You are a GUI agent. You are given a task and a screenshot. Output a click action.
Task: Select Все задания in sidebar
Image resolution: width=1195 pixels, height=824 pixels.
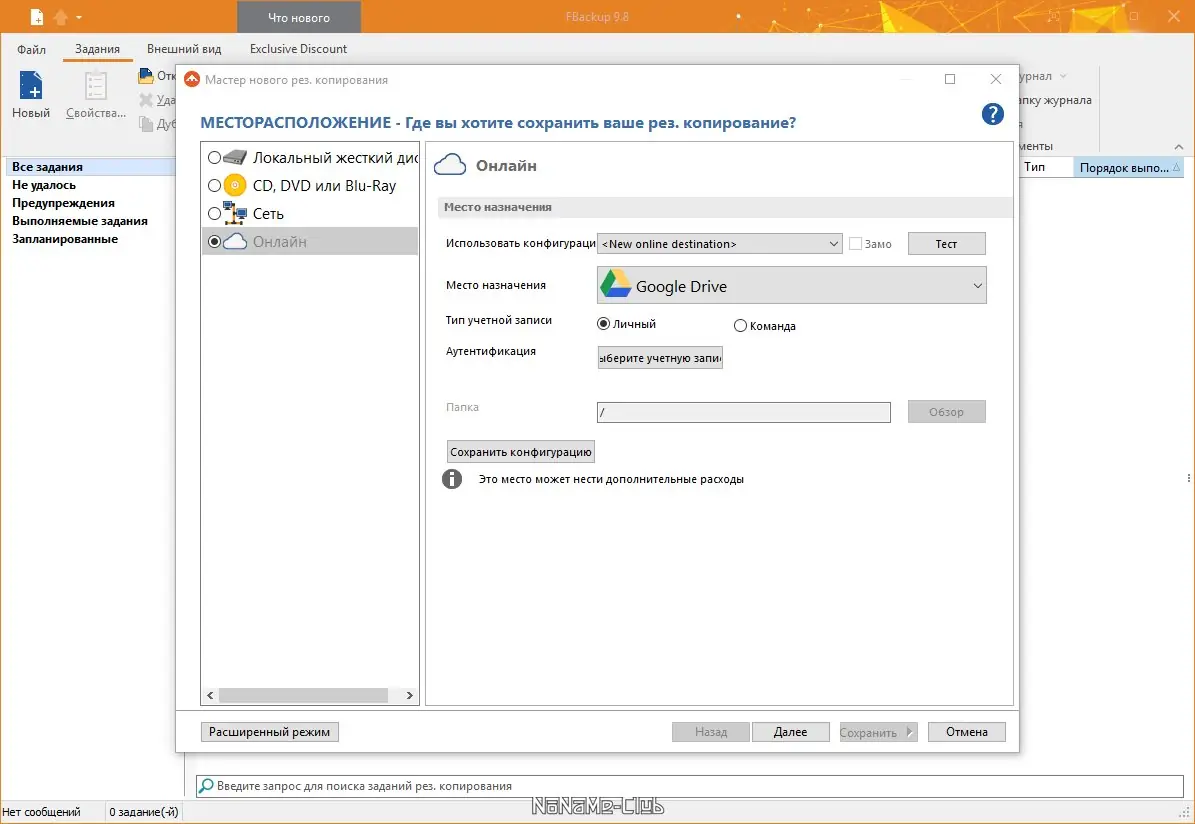click(x=90, y=166)
